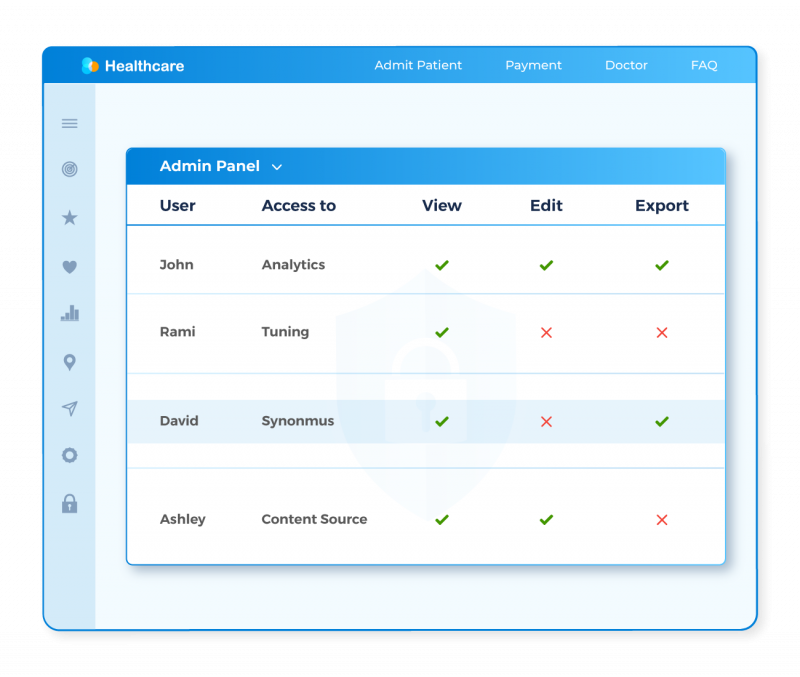Enable Rami's Export permission cross
Screen dimensions: 800x677
[x=662, y=333]
